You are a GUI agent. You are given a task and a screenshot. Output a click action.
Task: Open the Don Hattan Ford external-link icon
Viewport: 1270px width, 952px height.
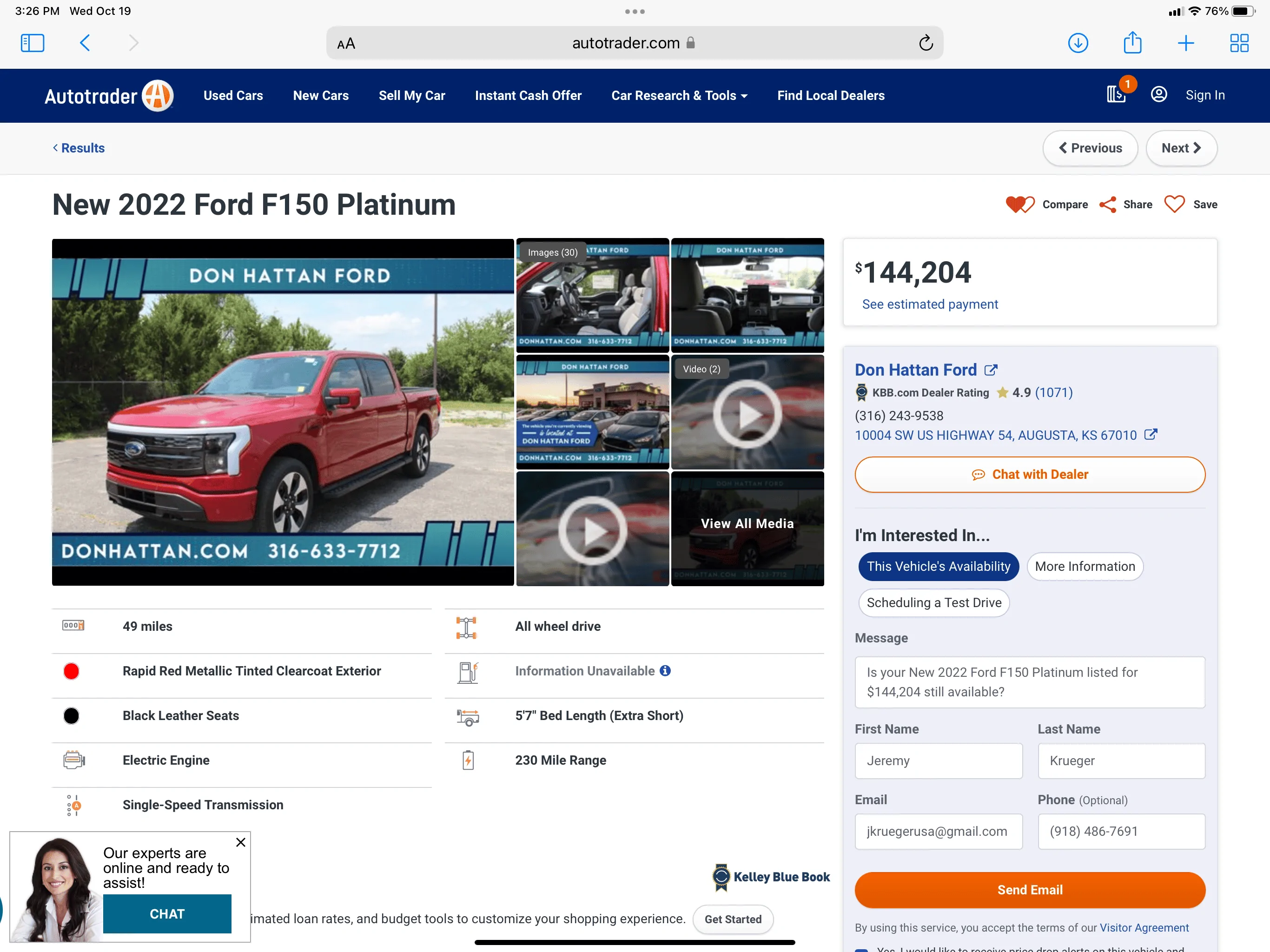pyautogui.click(x=991, y=370)
